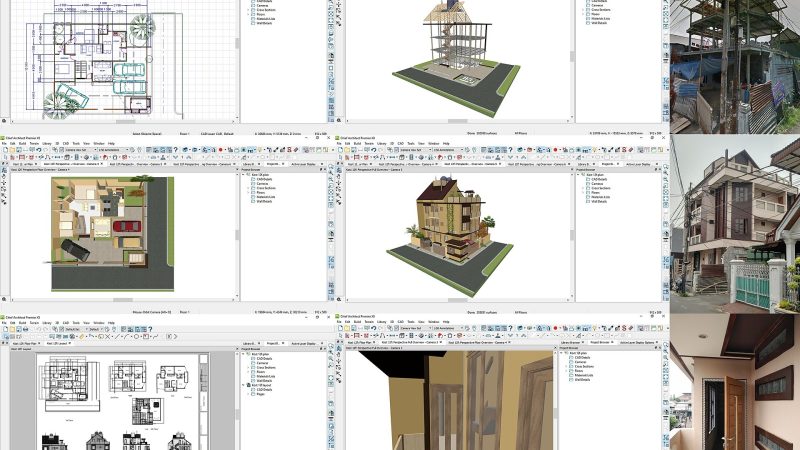Click Open folder icon in middle-left window toolbar
Viewport: 800px width, 450px height.
12,149
